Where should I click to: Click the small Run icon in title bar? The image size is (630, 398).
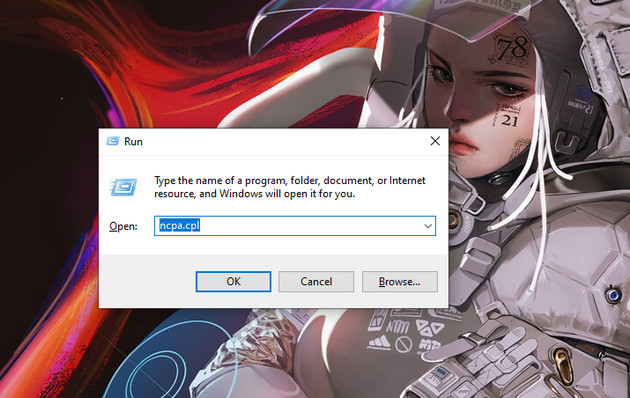pyautogui.click(x=113, y=141)
